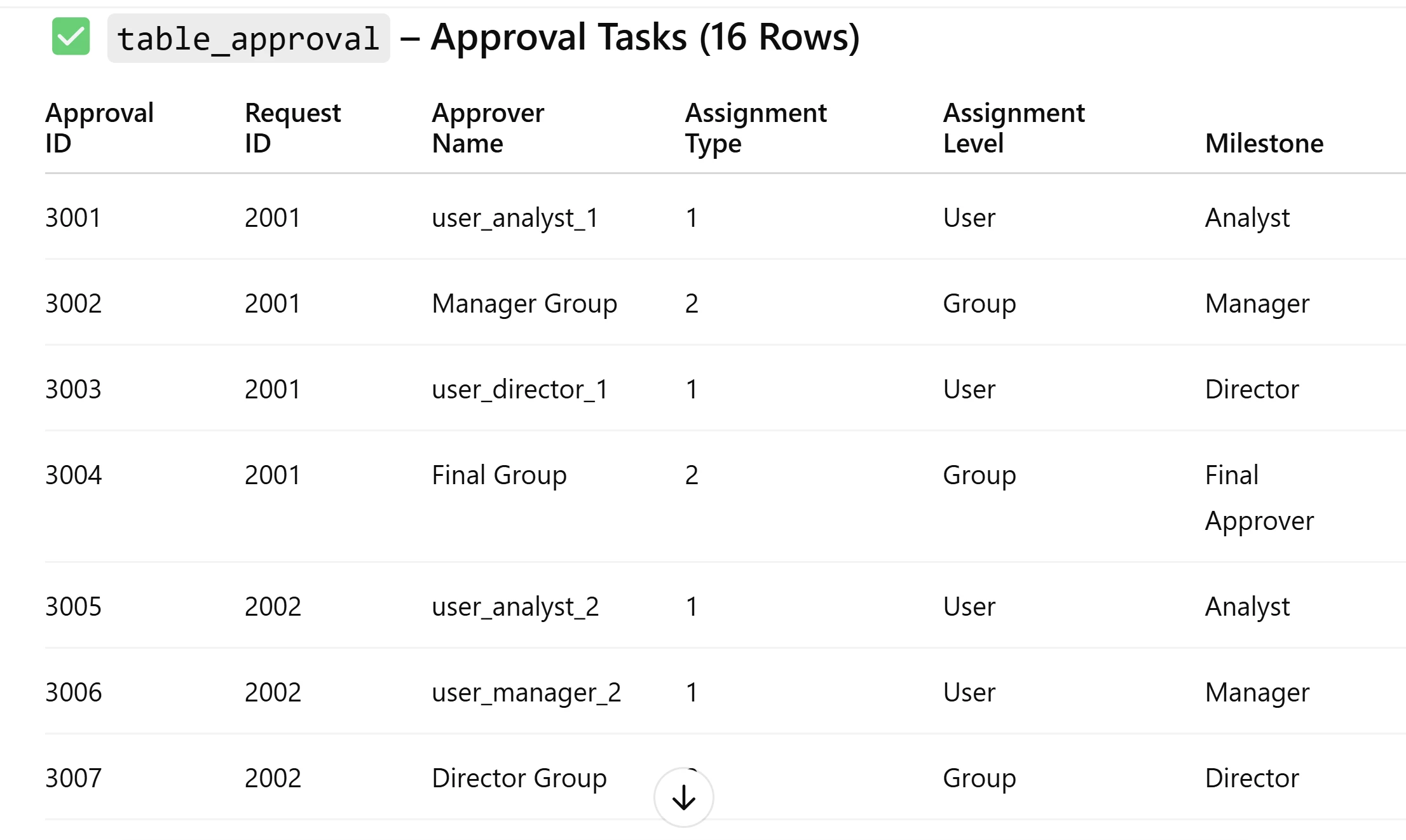Select approval ID 3007 cell
This screenshot has height=840, width=1406.
(73, 778)
